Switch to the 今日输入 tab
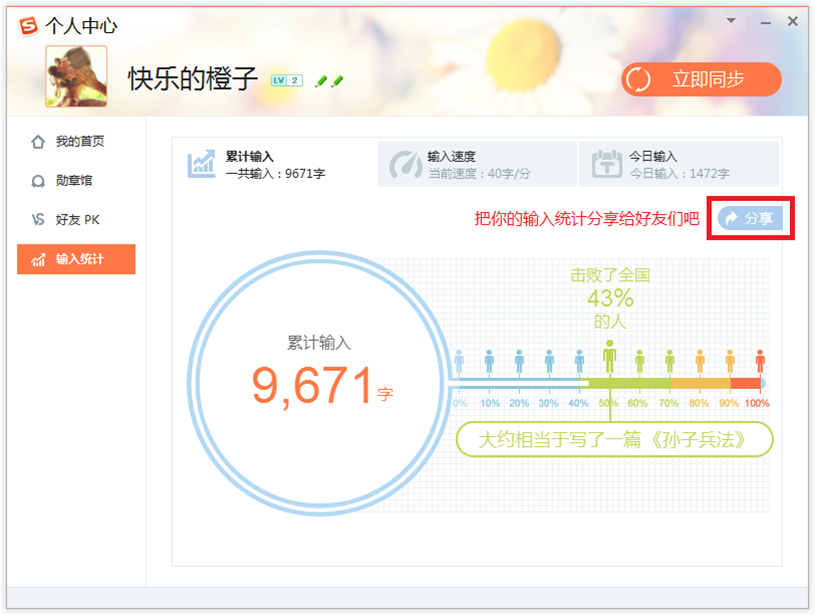Screen dimensions: 816x616 pyautogui.click(x=679, y=164)
